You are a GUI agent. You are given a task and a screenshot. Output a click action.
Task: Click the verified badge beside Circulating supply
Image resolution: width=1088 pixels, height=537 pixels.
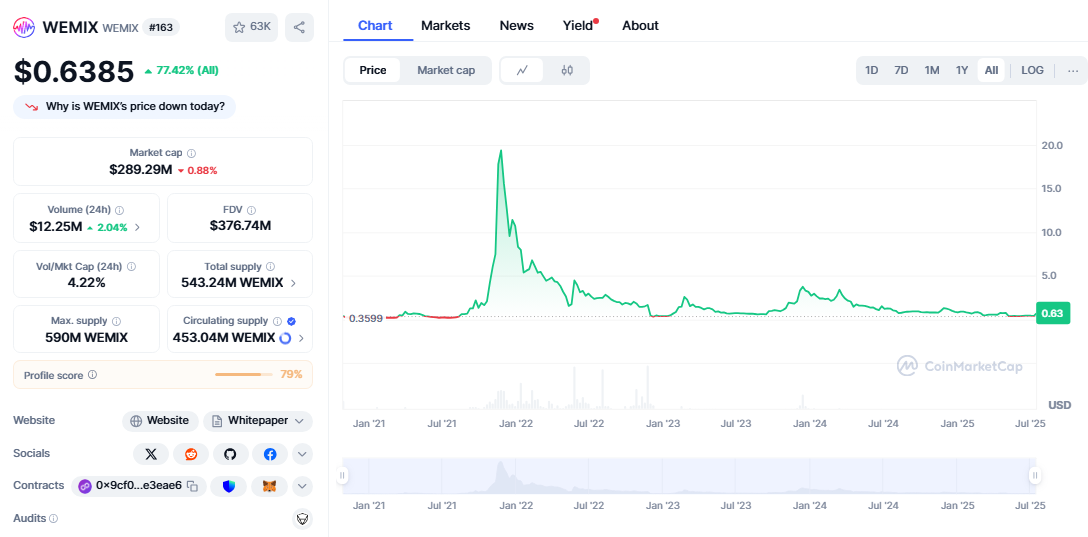[x=291, y=321]
